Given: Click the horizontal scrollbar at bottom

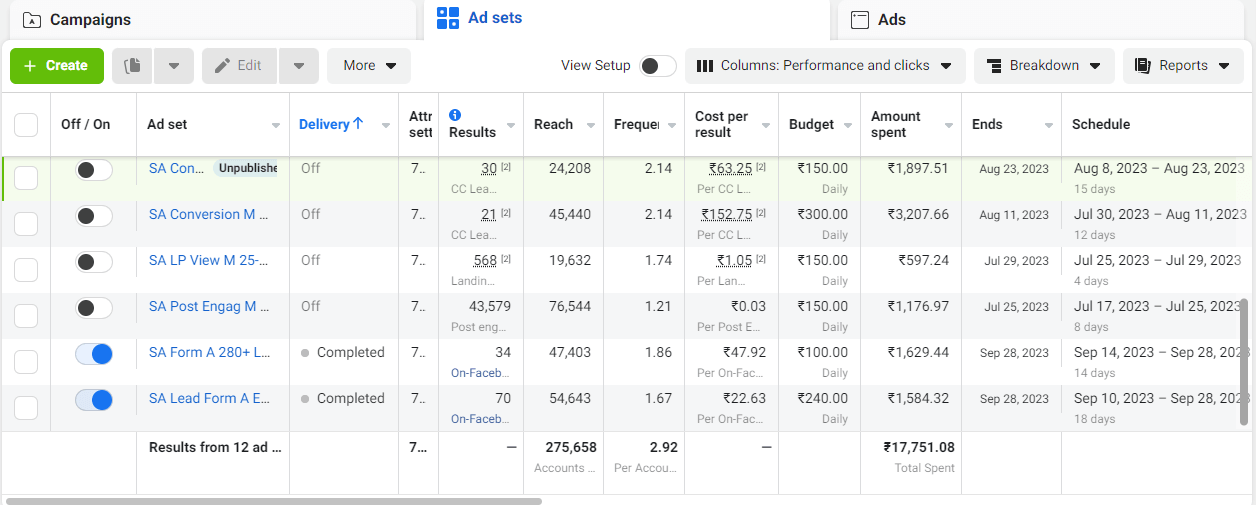Looking at the screenshot, I should pos(273,500).
